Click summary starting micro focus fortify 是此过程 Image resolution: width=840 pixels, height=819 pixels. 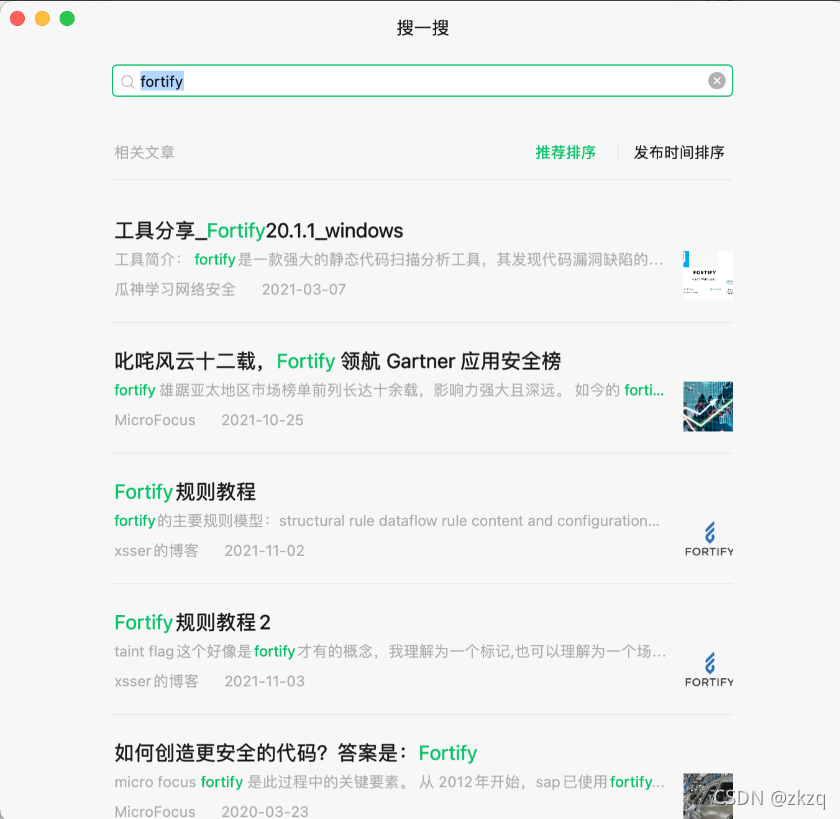click(x=389, y=783)
